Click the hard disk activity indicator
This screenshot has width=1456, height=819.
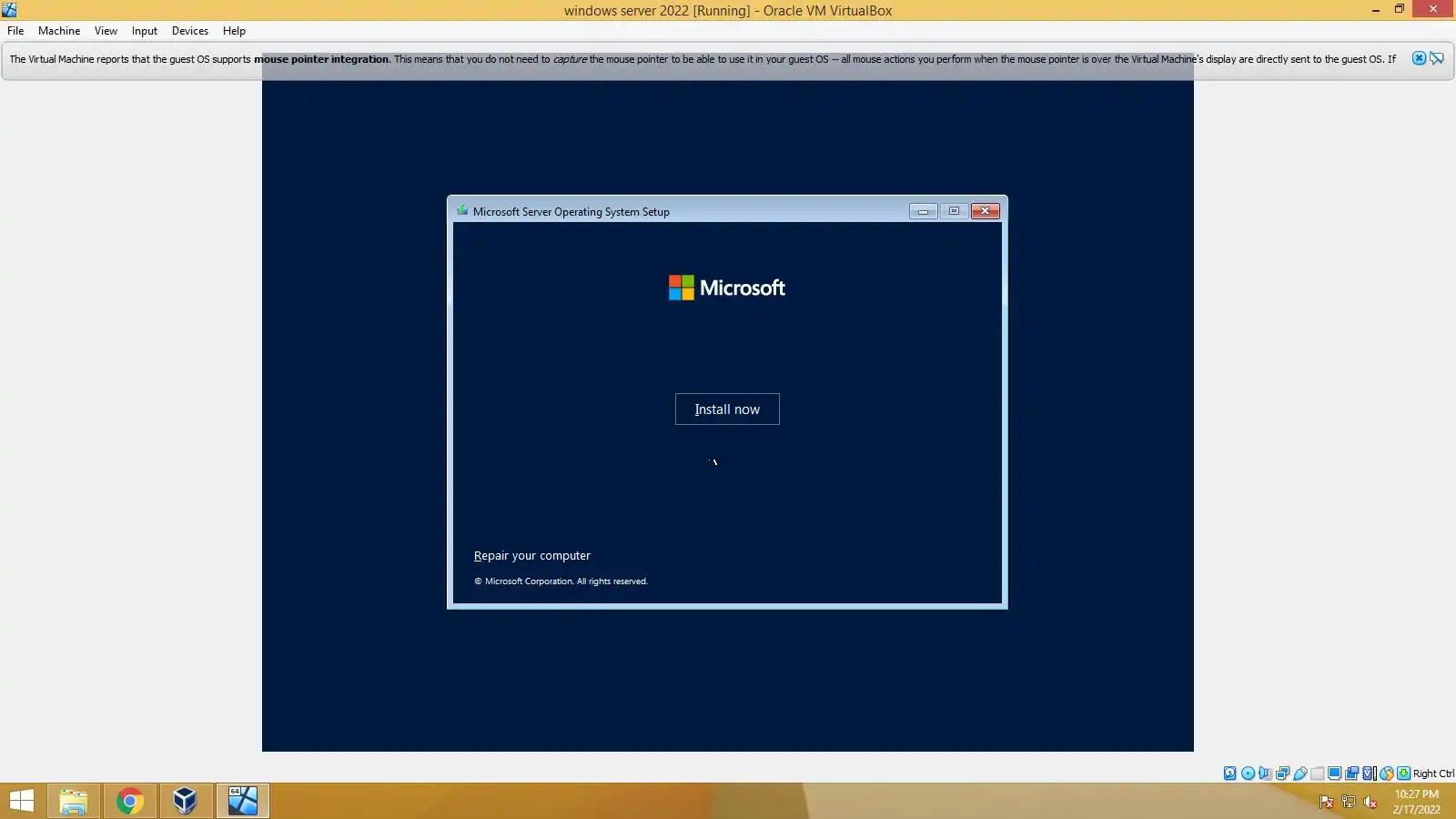(1230, 773)
